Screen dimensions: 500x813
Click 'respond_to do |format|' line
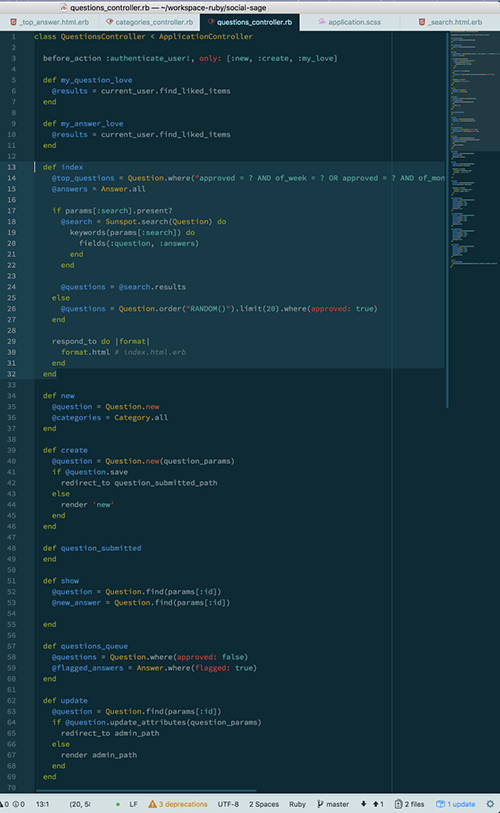click(x=101, y=341)
